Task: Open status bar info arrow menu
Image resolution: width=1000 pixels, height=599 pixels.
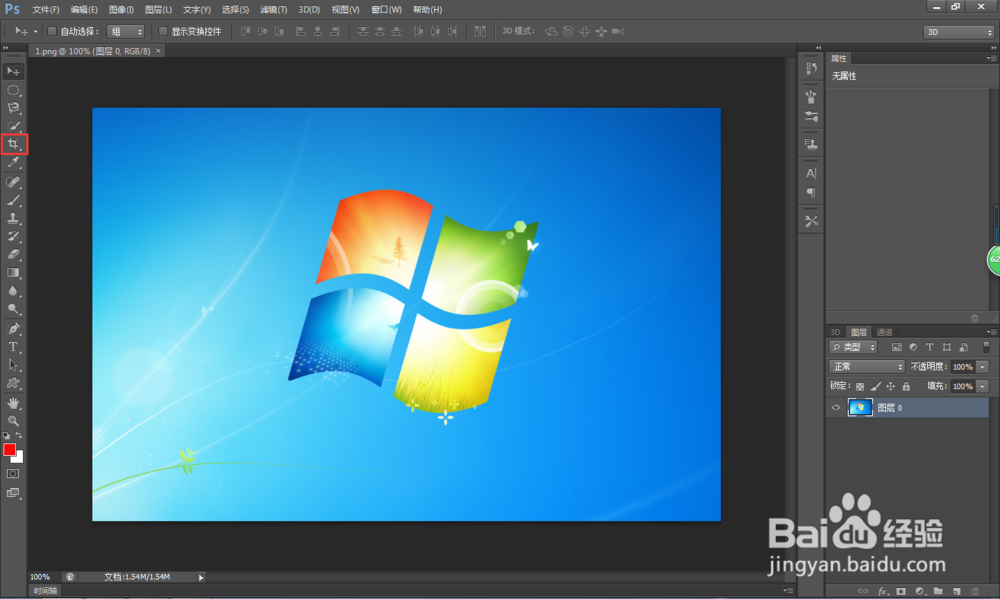Action: 201,577
